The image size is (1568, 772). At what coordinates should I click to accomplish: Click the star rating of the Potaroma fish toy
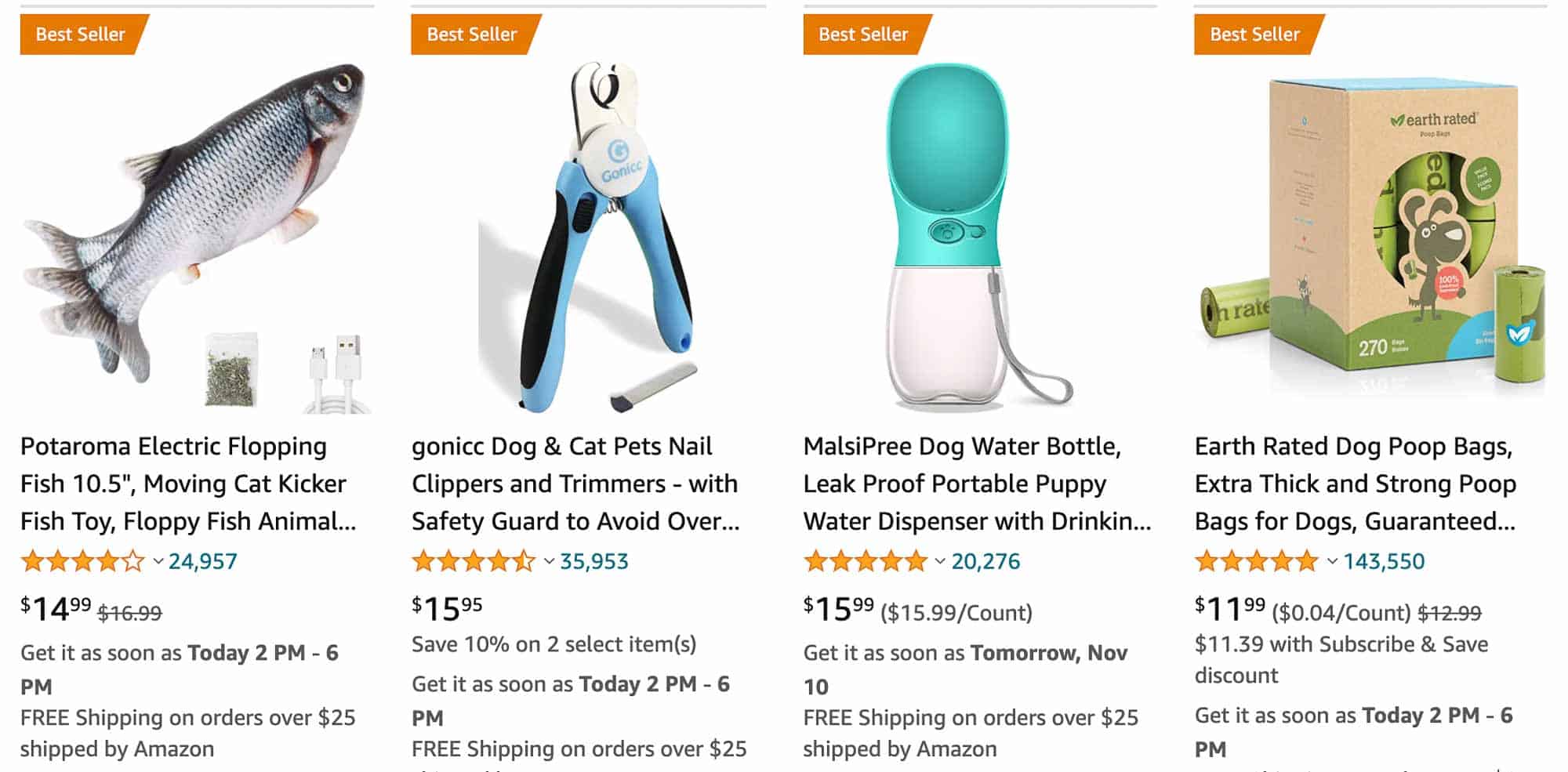coord(82,561)
